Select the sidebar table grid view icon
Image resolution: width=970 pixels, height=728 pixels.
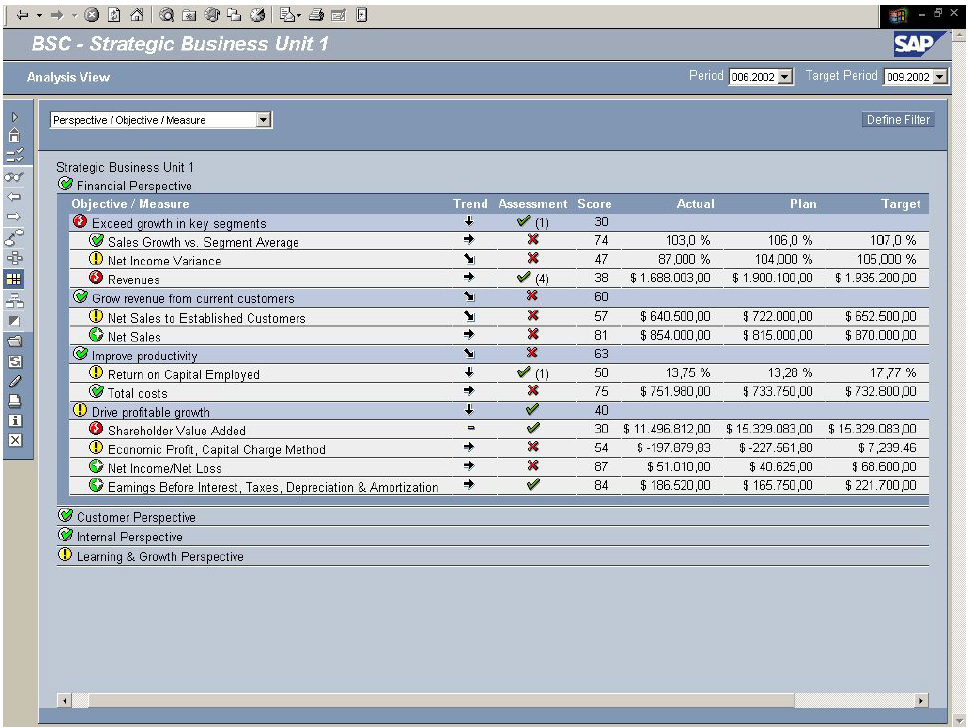click(14, 279)
